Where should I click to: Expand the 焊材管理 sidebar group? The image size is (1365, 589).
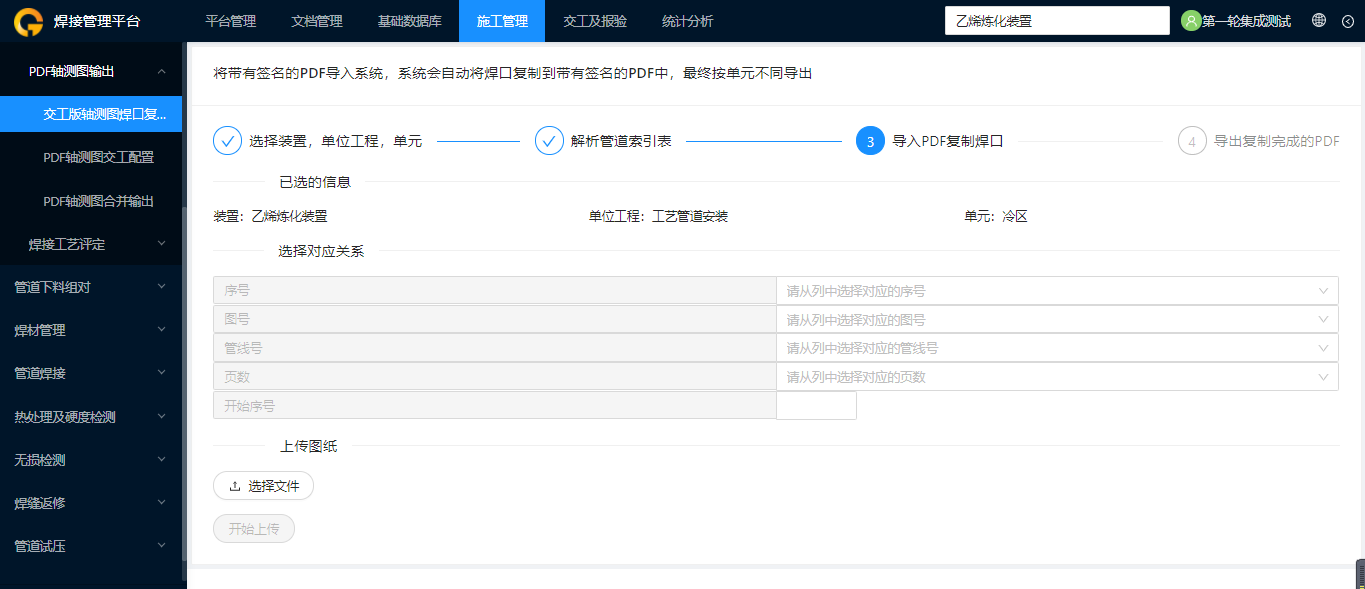click(x=91, y=330)
